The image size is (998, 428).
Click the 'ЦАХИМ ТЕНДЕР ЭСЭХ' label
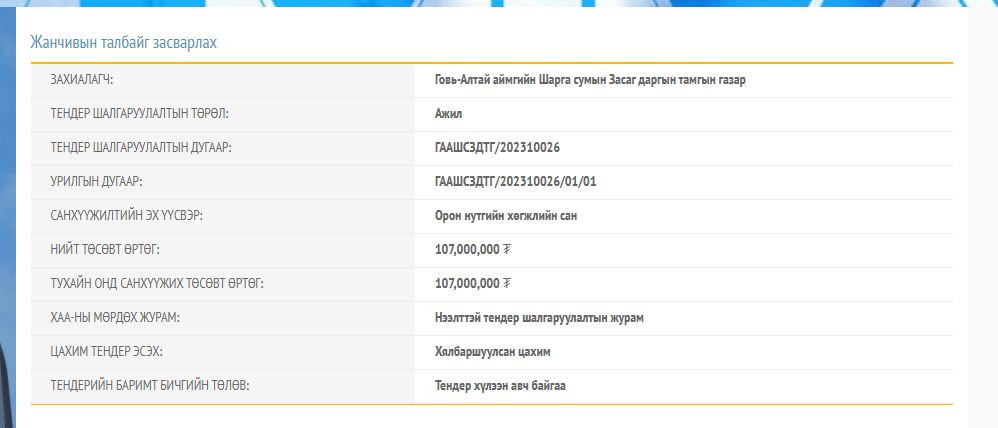[x=106, y=352]
